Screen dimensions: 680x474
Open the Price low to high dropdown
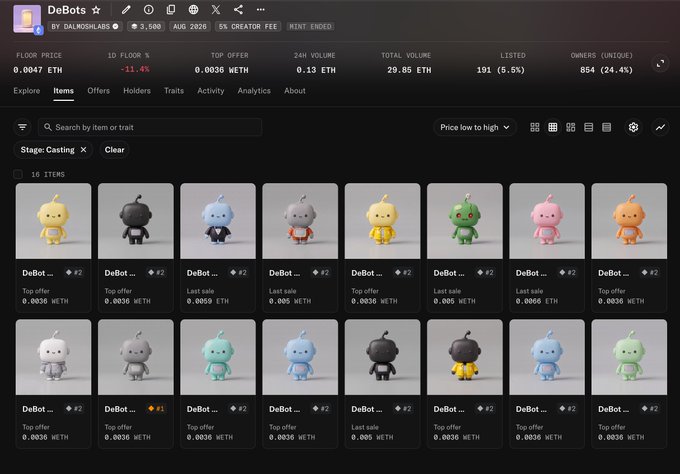point(474,127)
